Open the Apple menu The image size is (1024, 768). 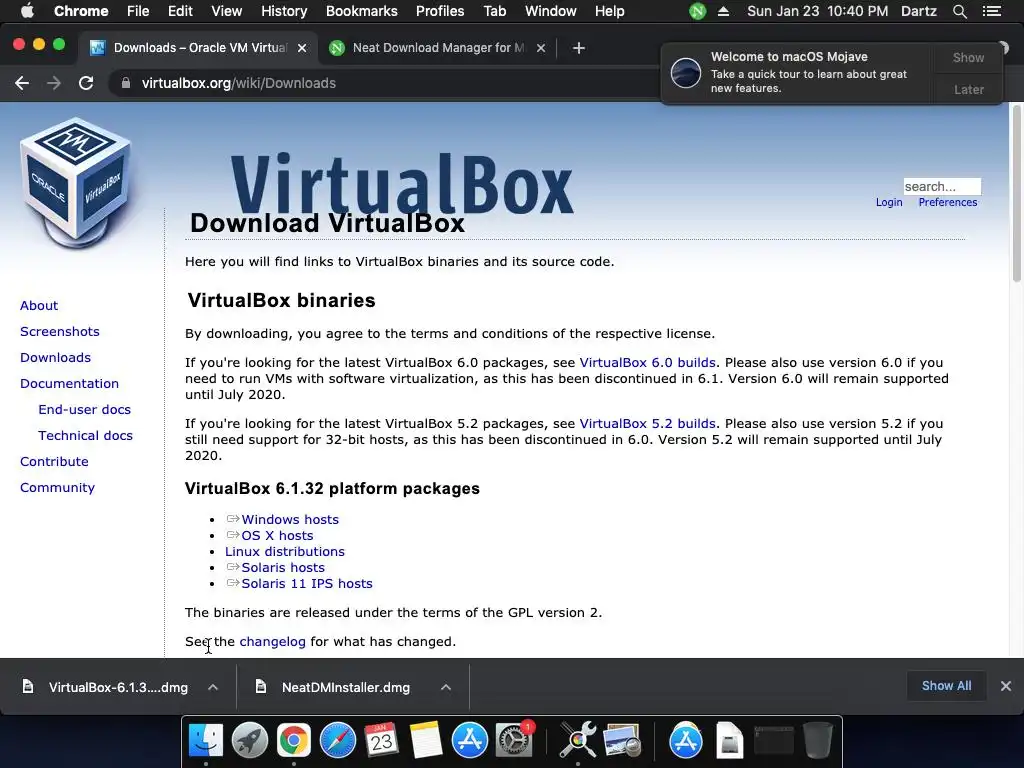coord(27,11)
